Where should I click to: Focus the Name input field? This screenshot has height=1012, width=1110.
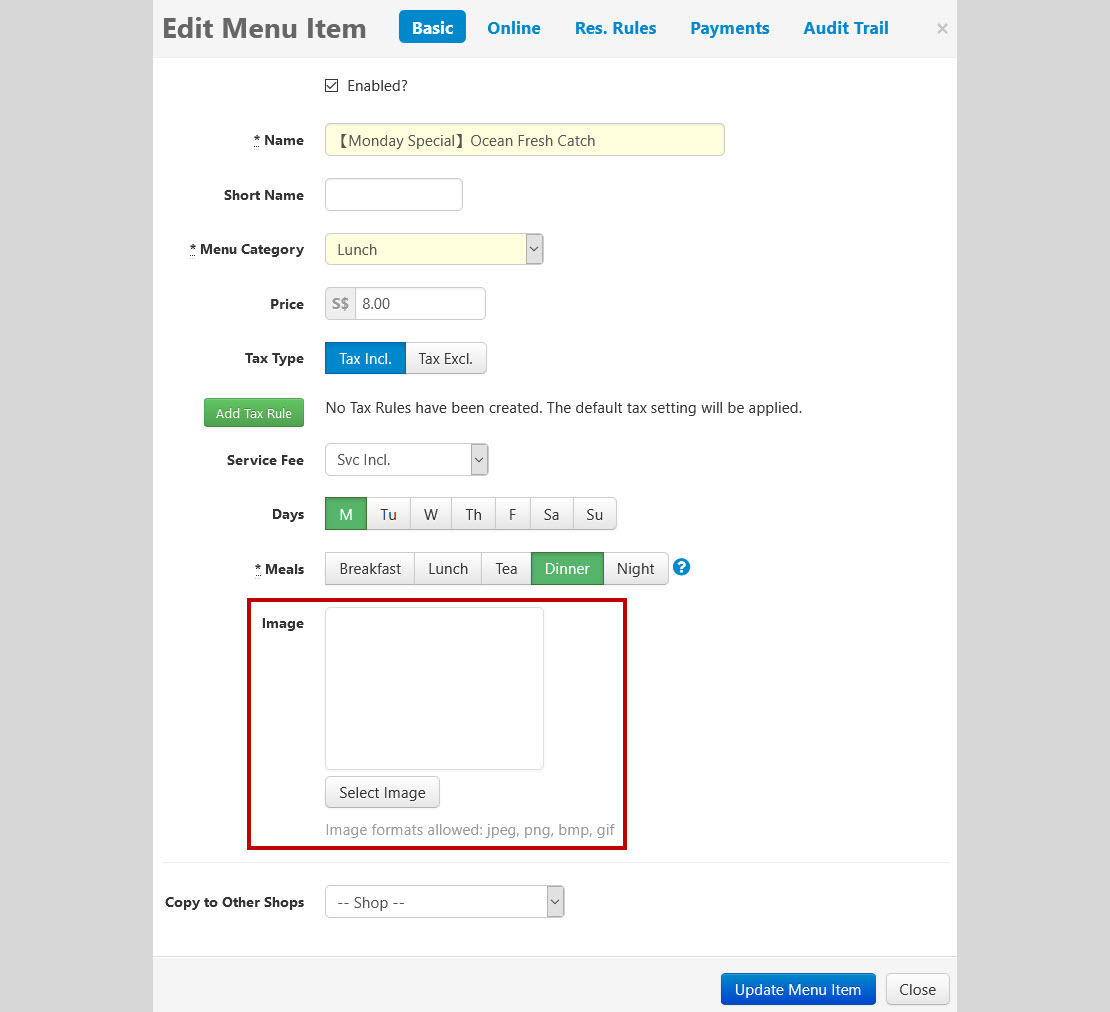click(x=525, y=139)
